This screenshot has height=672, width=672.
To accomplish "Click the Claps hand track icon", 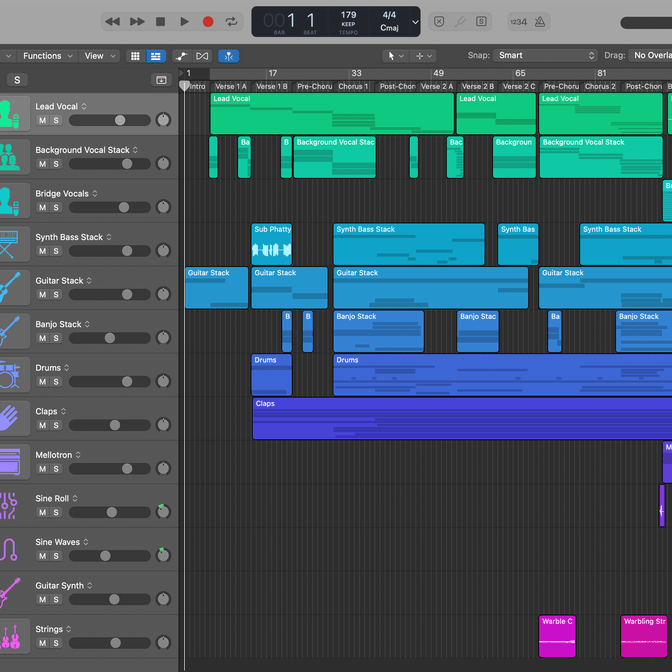I will (x=10, y=419).
